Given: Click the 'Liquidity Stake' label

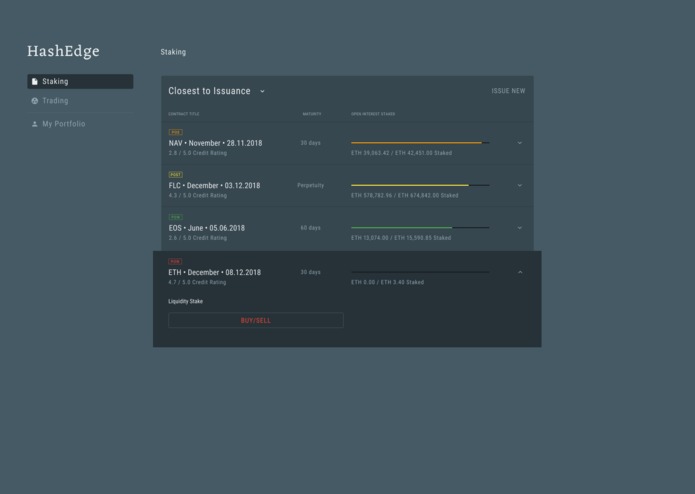Looking at the screenshot, I should click(185, 301).
